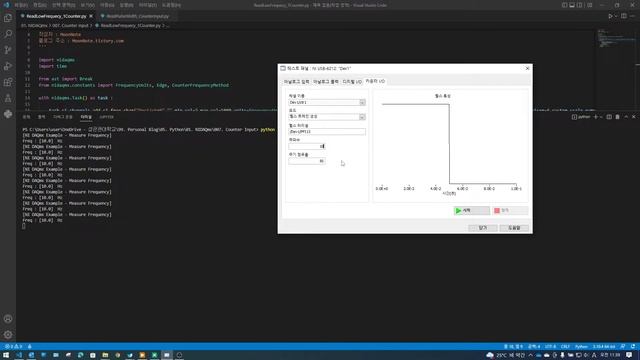The height and width of the screenshot is (360, 640).
Task: Switch to the second tab of the test panel dialog
Action: pos(326,82)
